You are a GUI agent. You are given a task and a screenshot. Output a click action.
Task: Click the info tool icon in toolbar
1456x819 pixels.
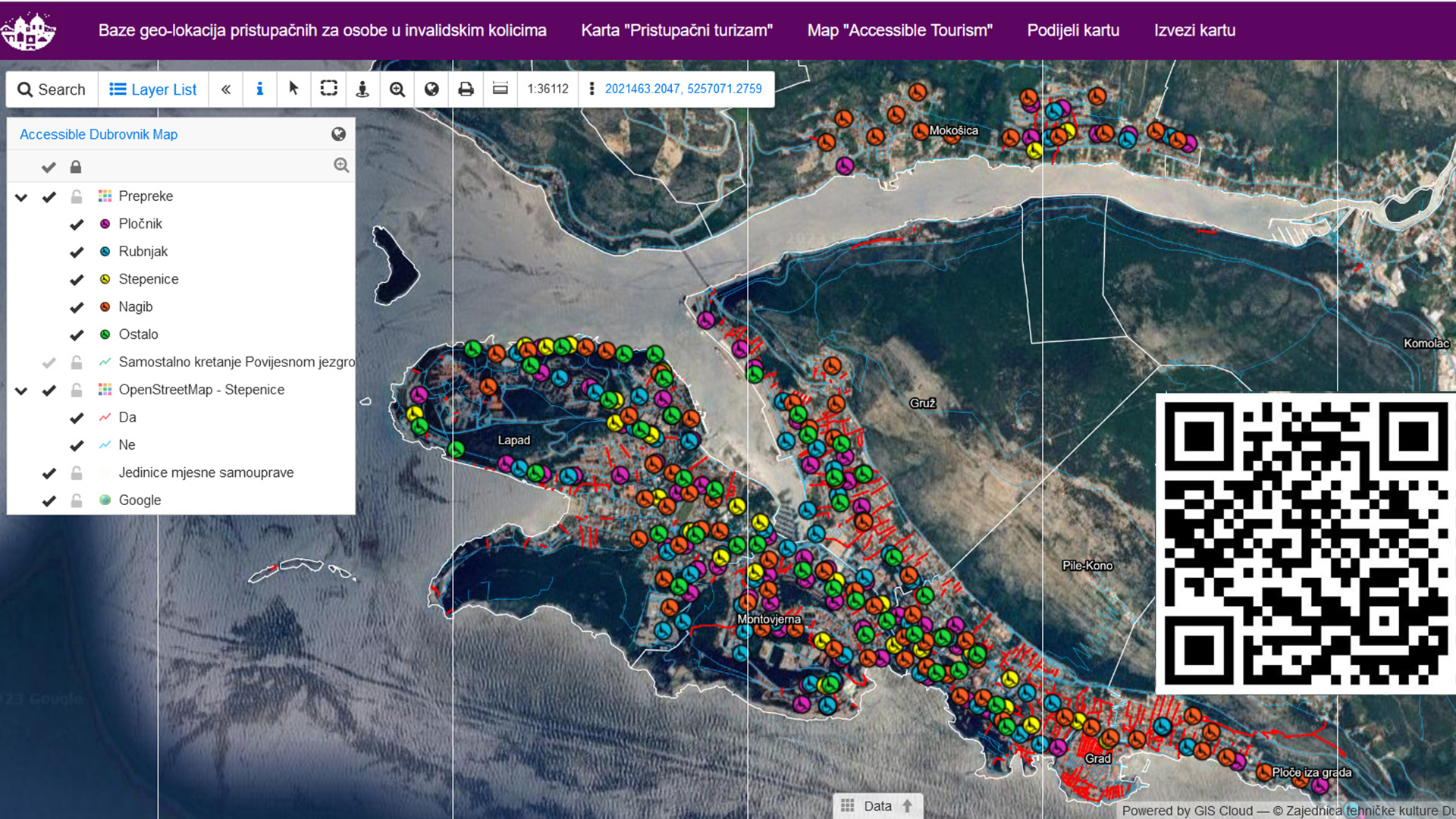259,89
